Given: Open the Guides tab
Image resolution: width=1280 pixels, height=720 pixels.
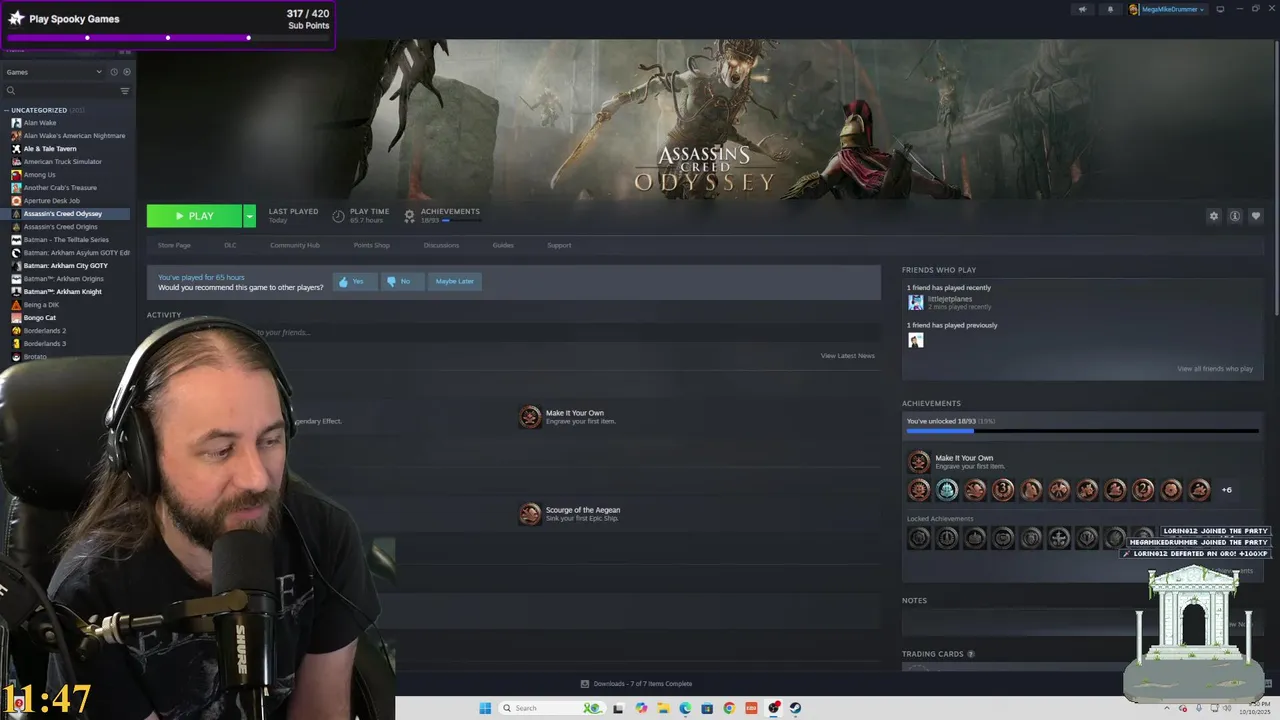Looking at the screenshot, I should [x=503, y=245].
